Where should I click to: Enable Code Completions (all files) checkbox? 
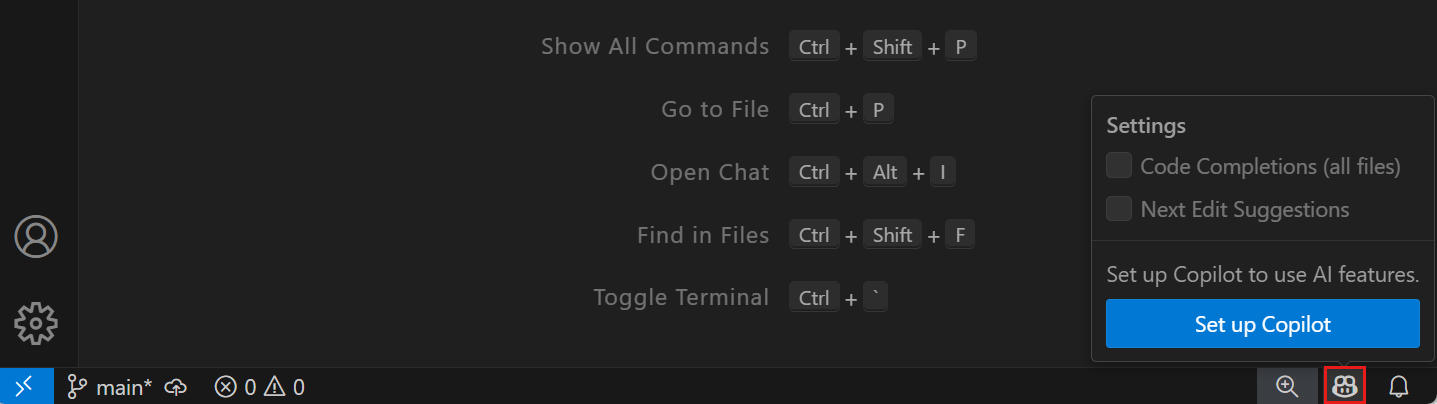tap(1119, 166)
